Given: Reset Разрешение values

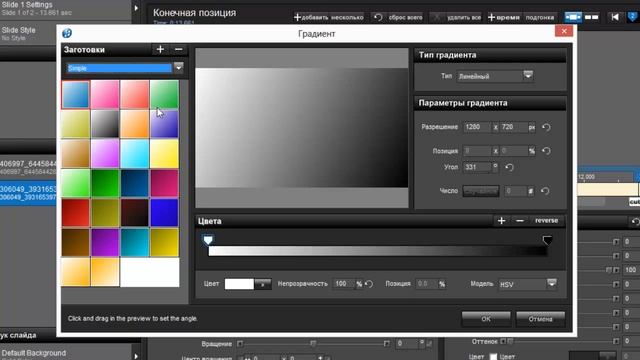Looking at the screenshot, I should (546, 127).
